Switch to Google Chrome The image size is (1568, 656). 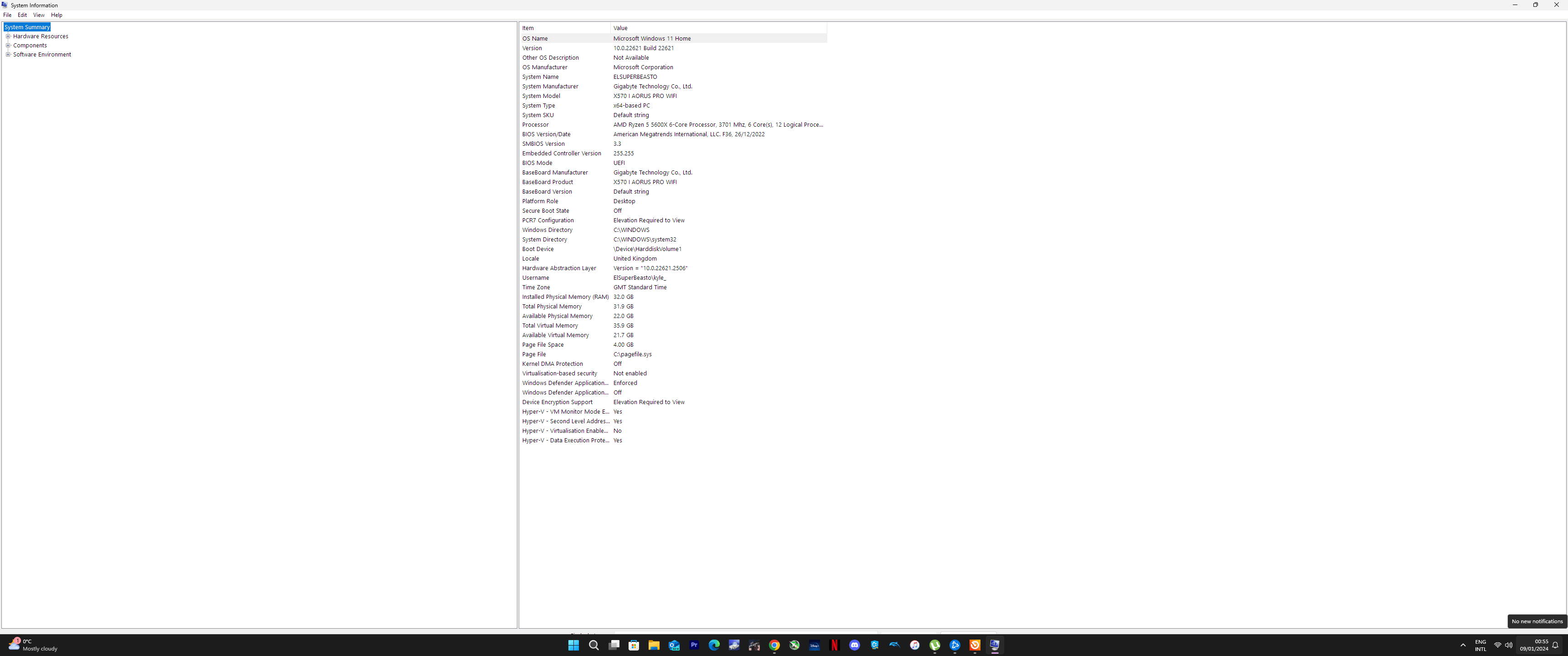tap(774, 645)
